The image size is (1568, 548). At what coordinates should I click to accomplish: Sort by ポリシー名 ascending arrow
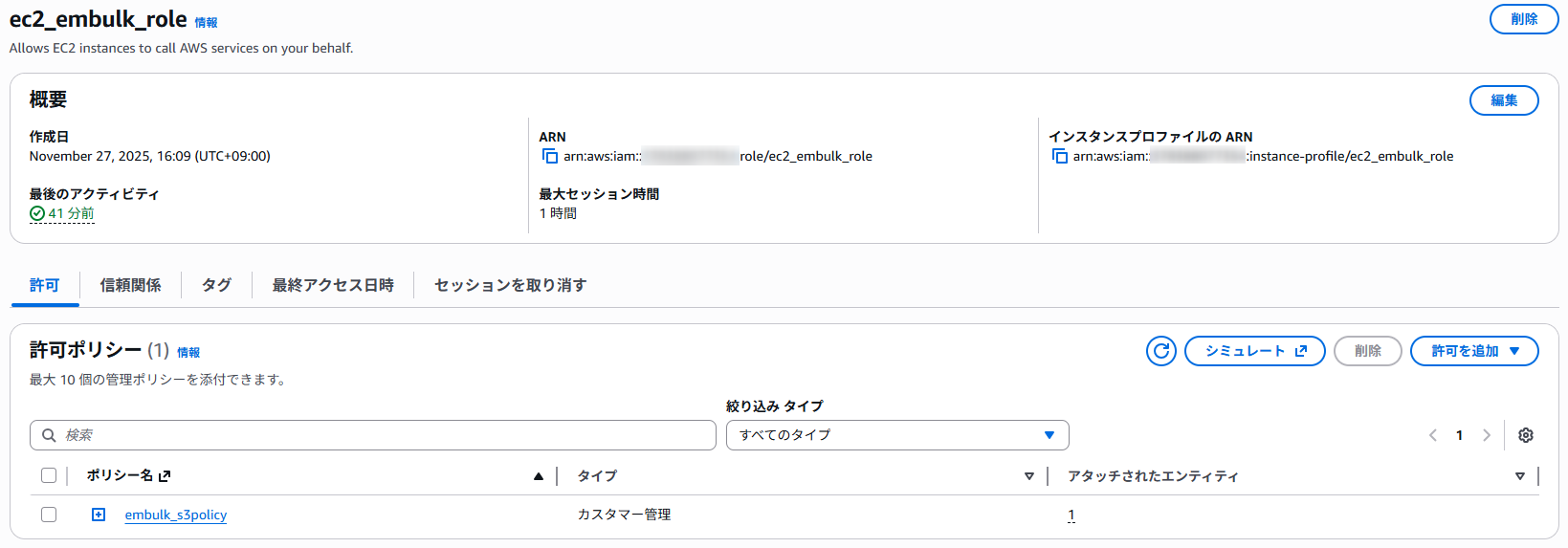[x=539, y=476]
